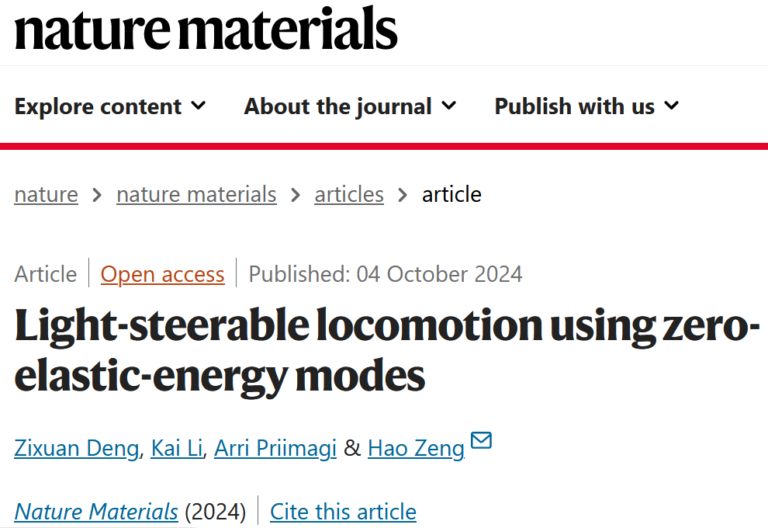This screenshot has height=528, width=768.
Task: Click Cite this article
Action: (x=343, y=512)
